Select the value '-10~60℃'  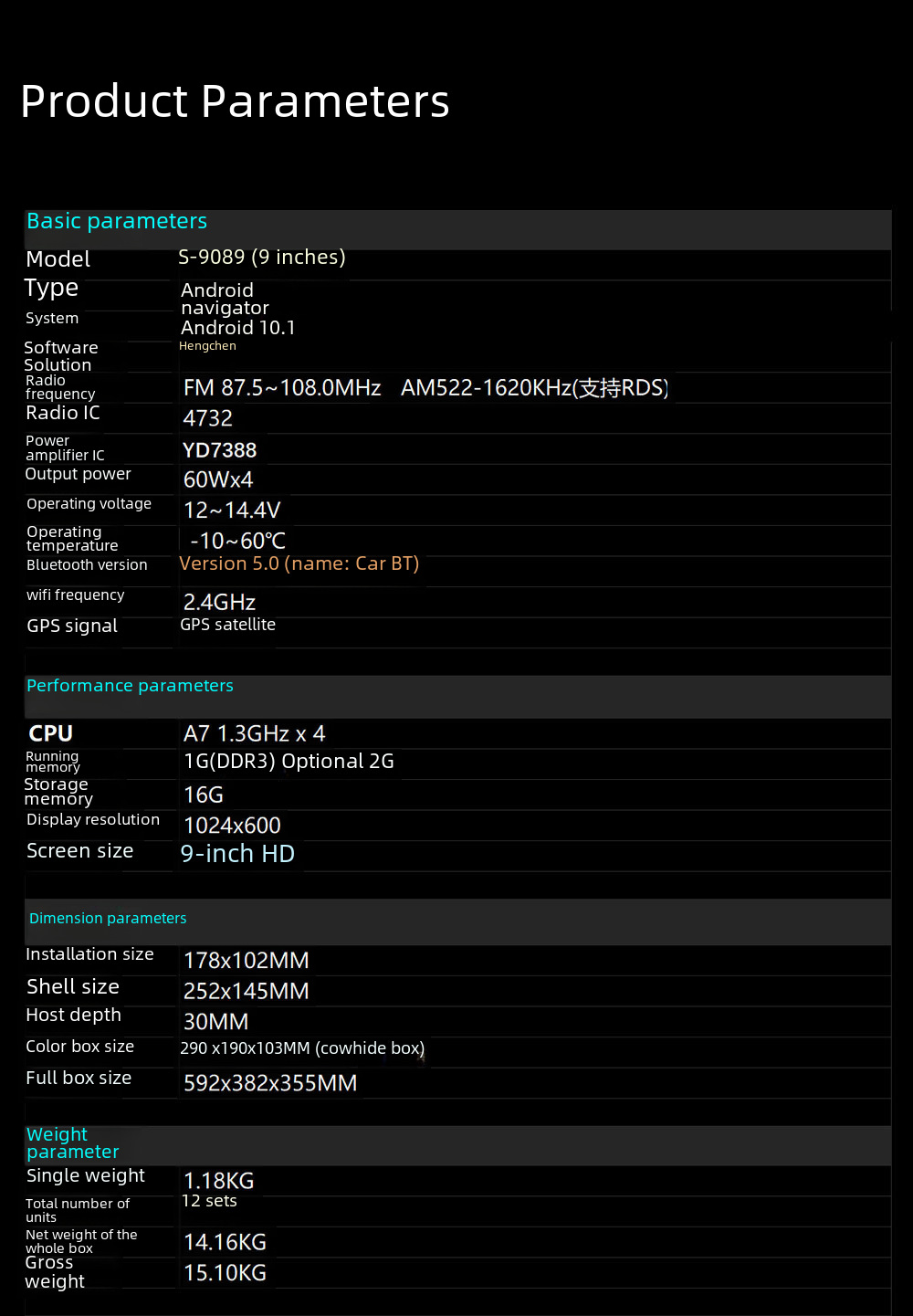point(238,541)
